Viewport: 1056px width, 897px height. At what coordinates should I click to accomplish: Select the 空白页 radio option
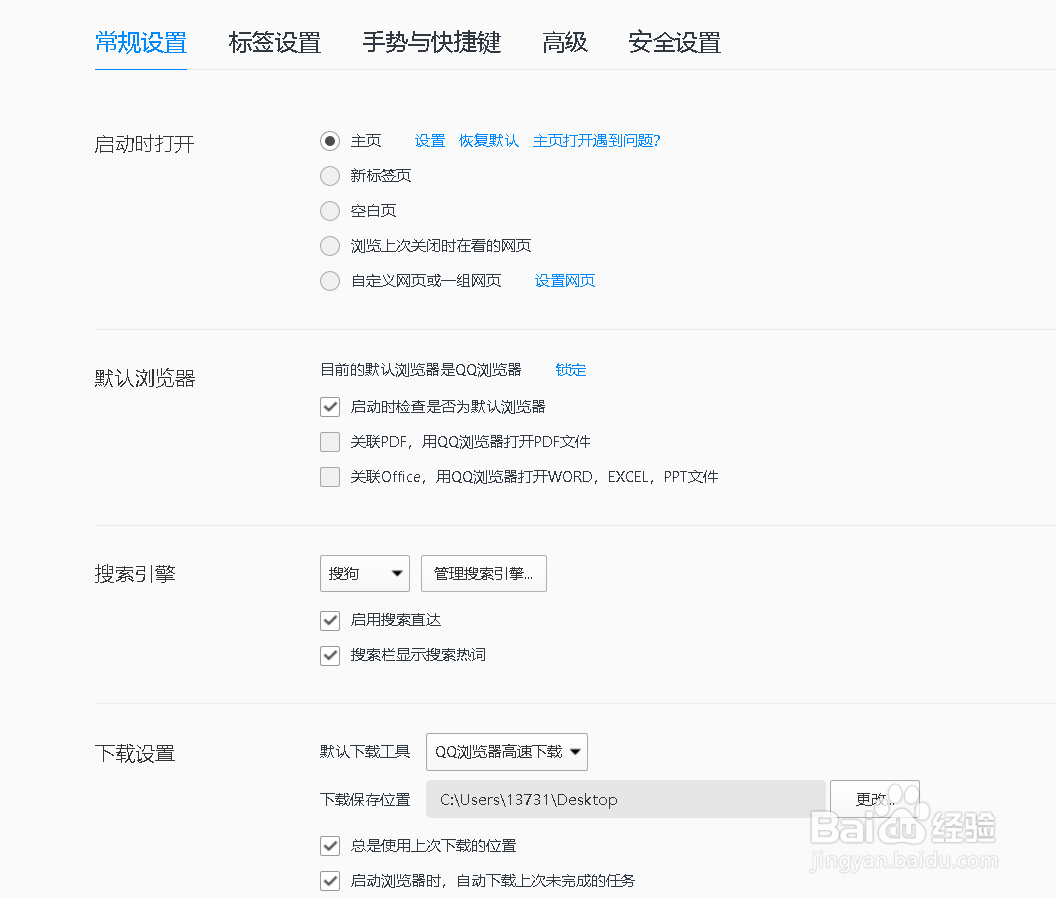(330, 211)
